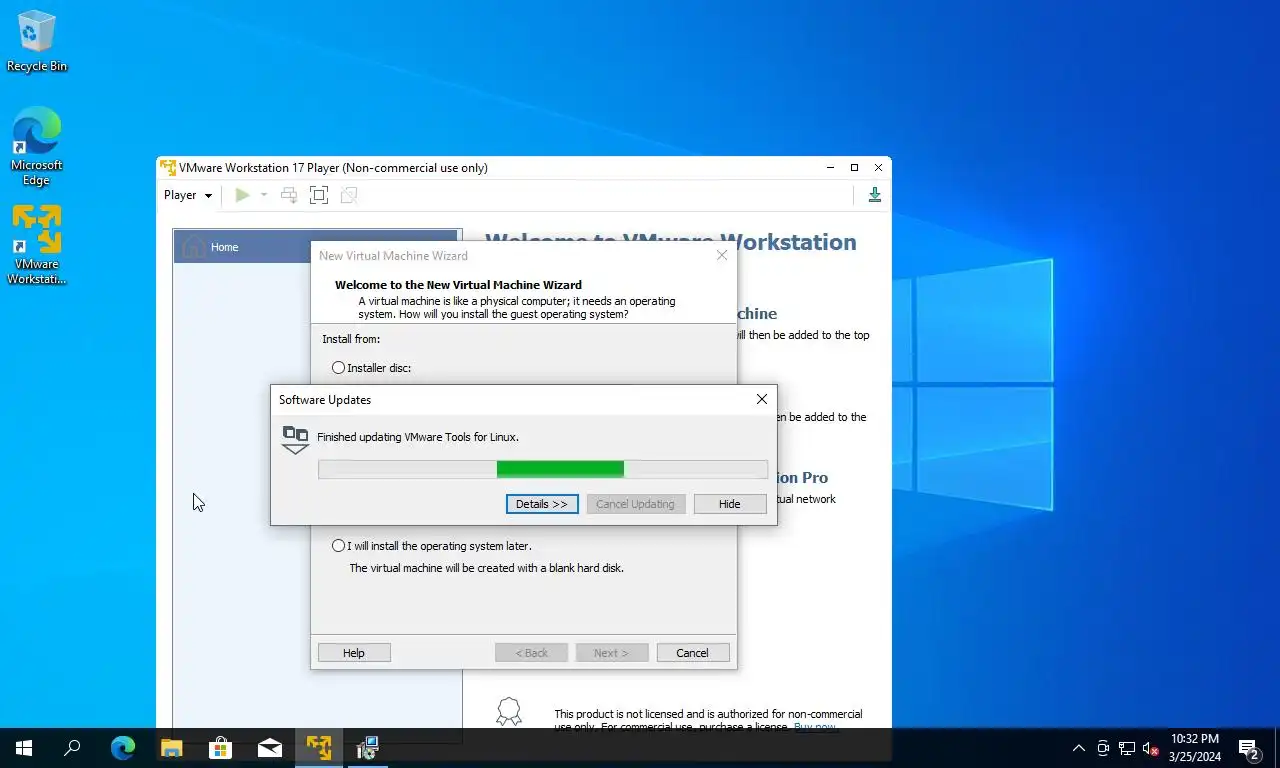Screen dimensions: 1280x768
Task: Click the green download updates icon
Action: point(874,195)
